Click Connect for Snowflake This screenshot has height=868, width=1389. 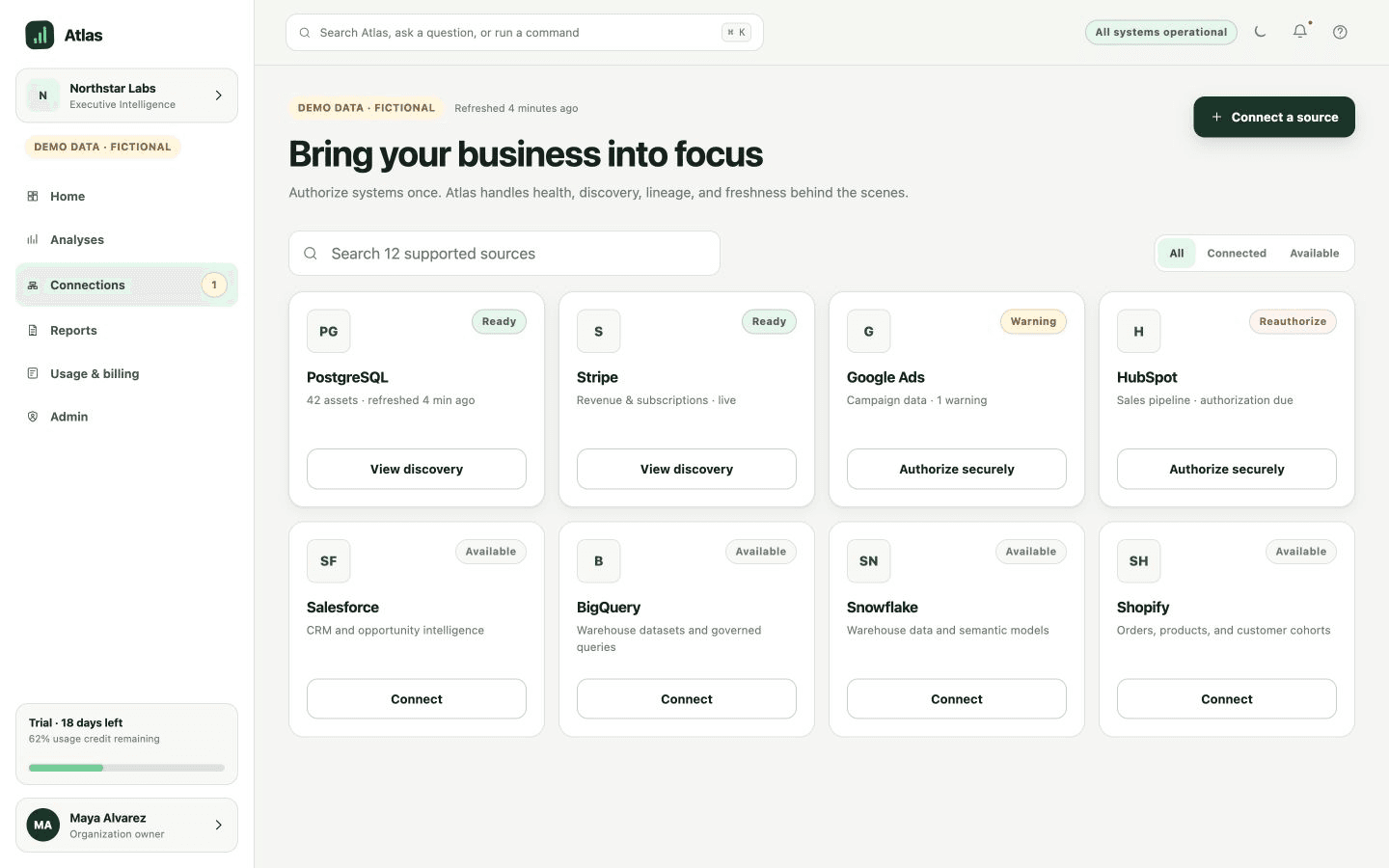(957, 699)
